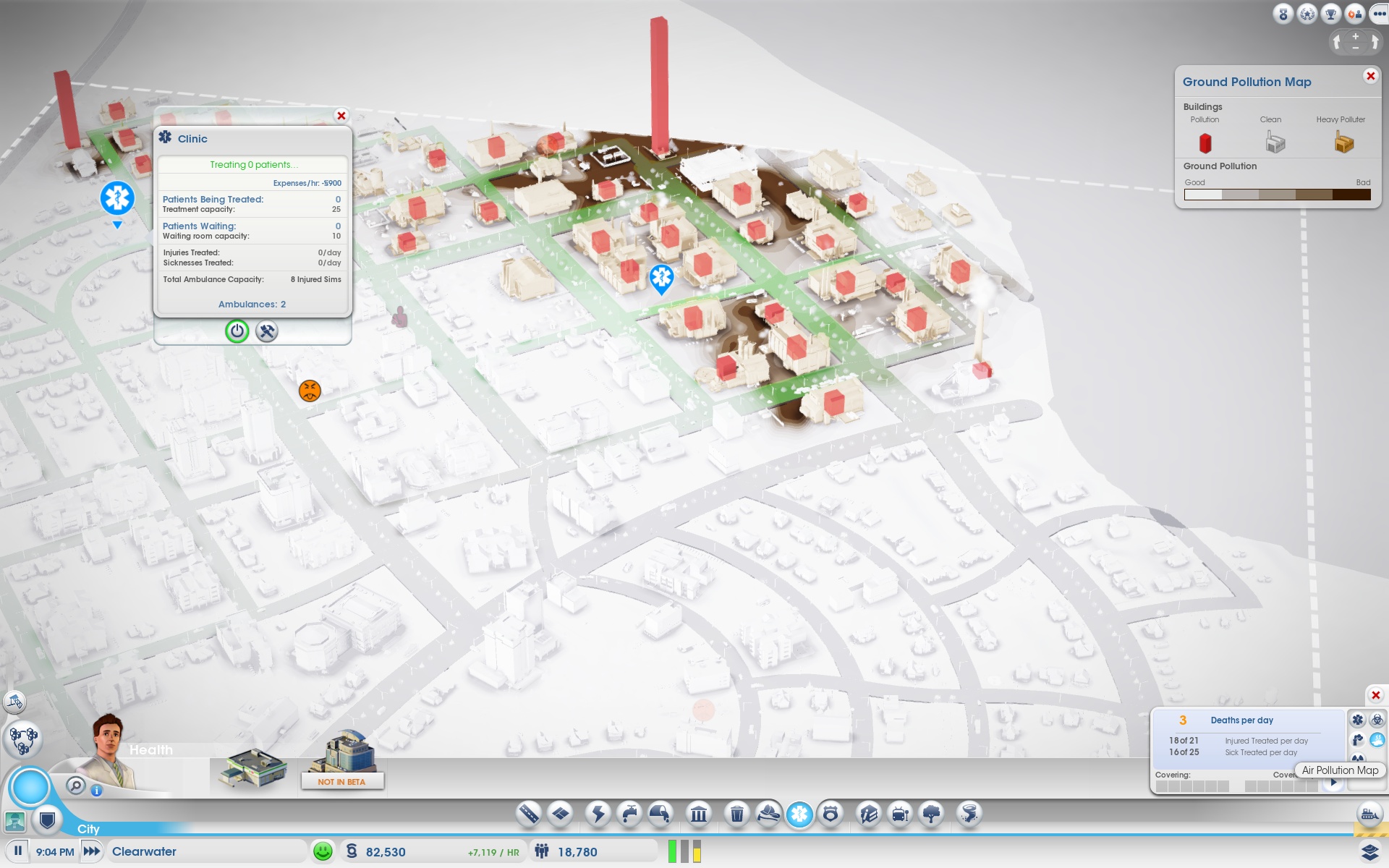Image resolution: width=1389 pixels, height=868 pixels.
Task: Click the Deaths per day stat
Action: (1241, 720)
